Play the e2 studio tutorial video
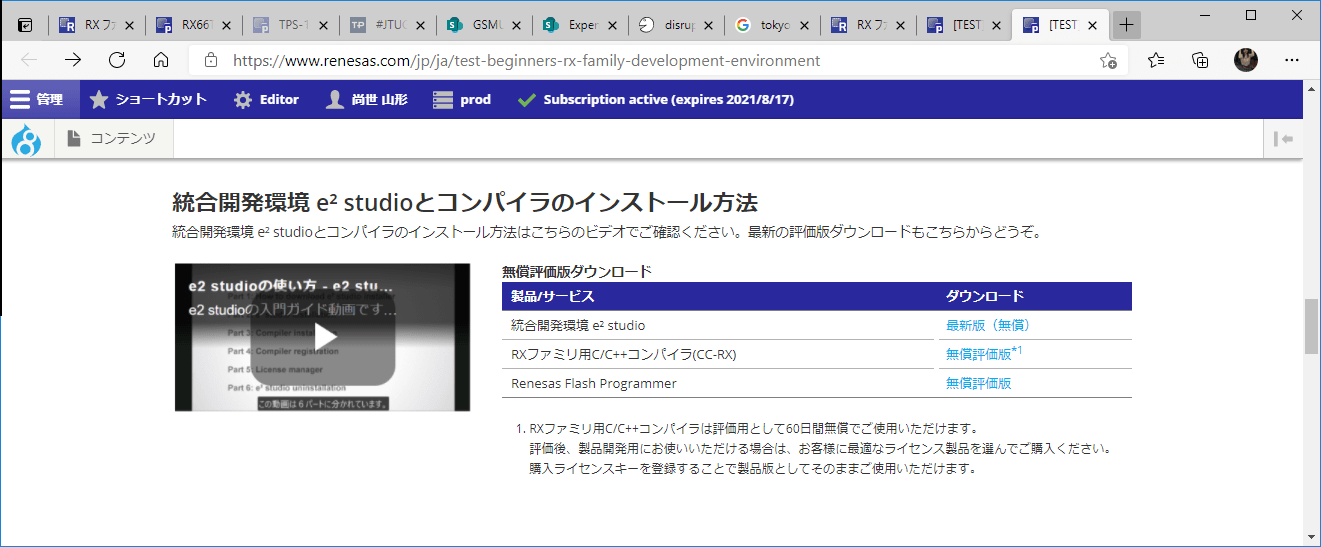The image size is (1321, 547). click(x=322, y=337)
